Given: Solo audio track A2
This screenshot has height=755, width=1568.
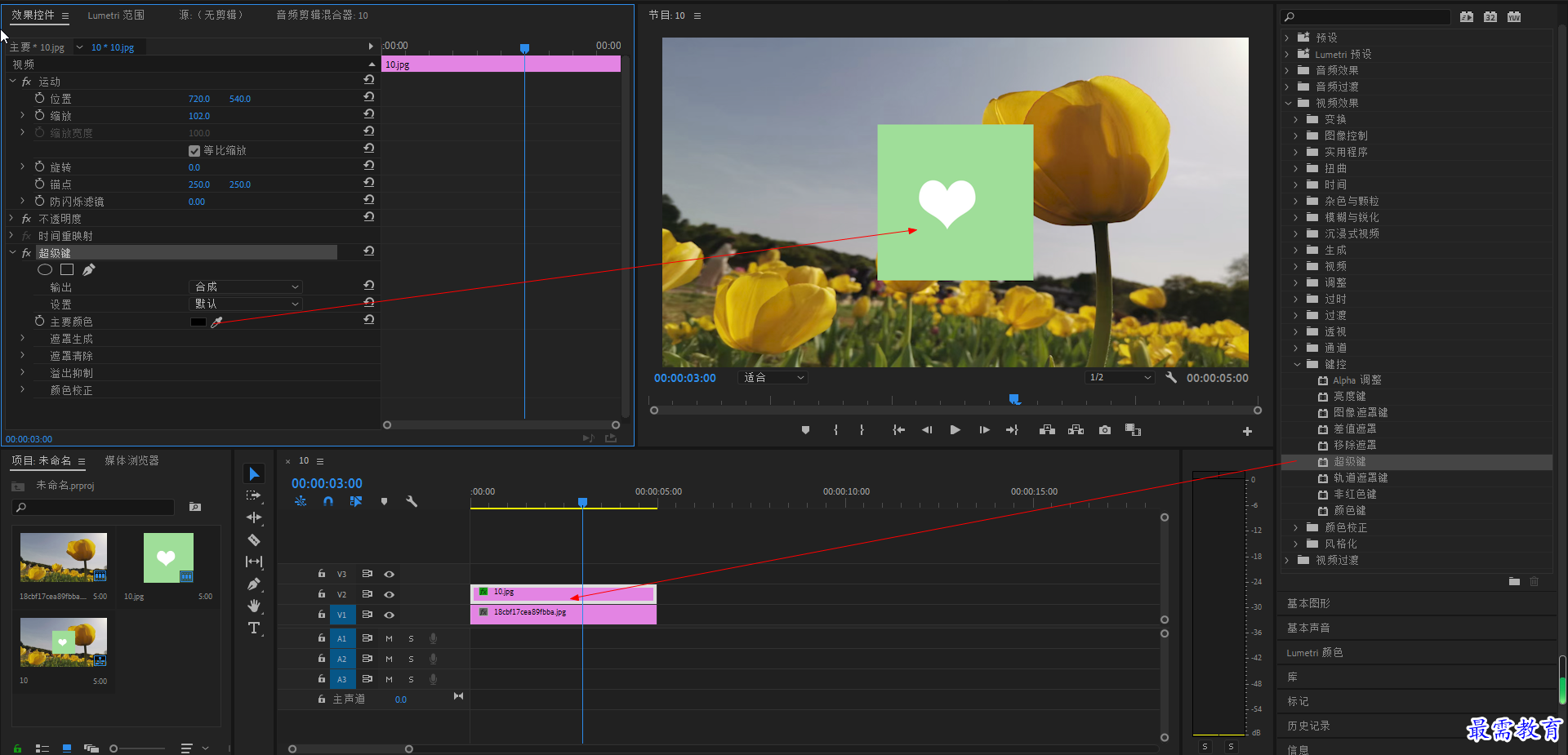Looking at the screenshot, I should pos(411,659).
